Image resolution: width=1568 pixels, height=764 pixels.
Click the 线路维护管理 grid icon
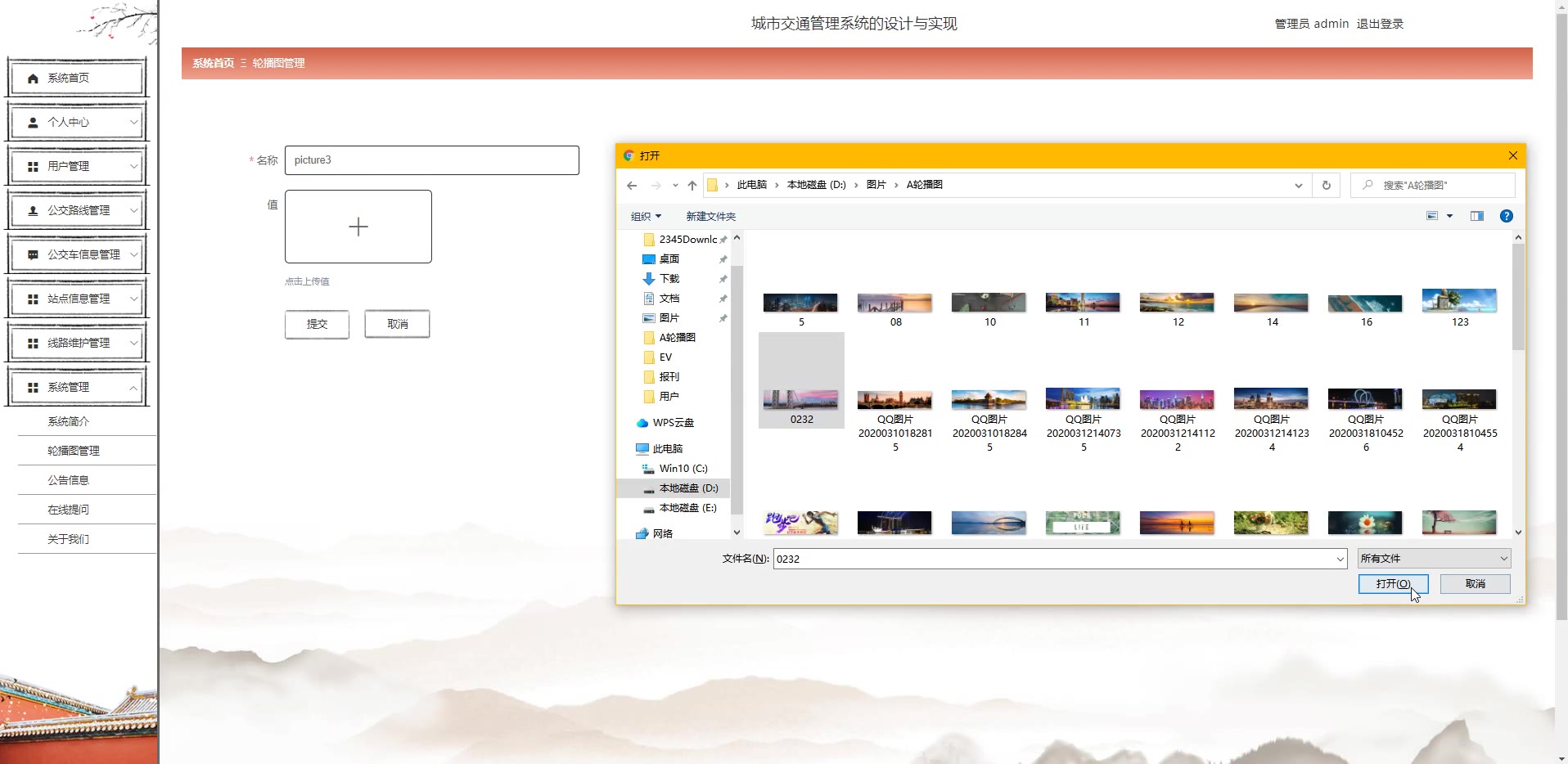(33, 344)
